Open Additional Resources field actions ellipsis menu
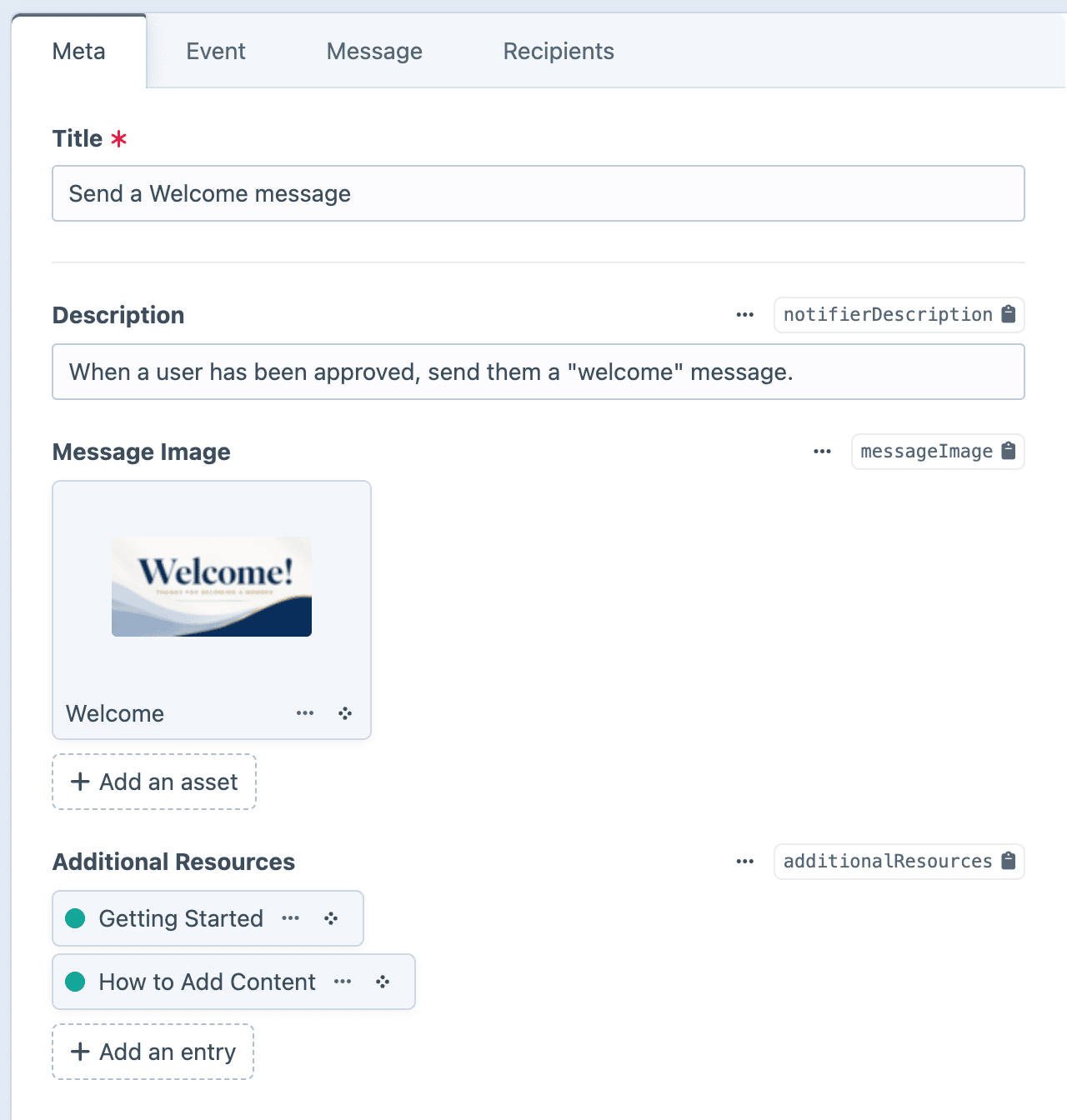This screenshot has width=1067, height=1120. pos(745,862)
